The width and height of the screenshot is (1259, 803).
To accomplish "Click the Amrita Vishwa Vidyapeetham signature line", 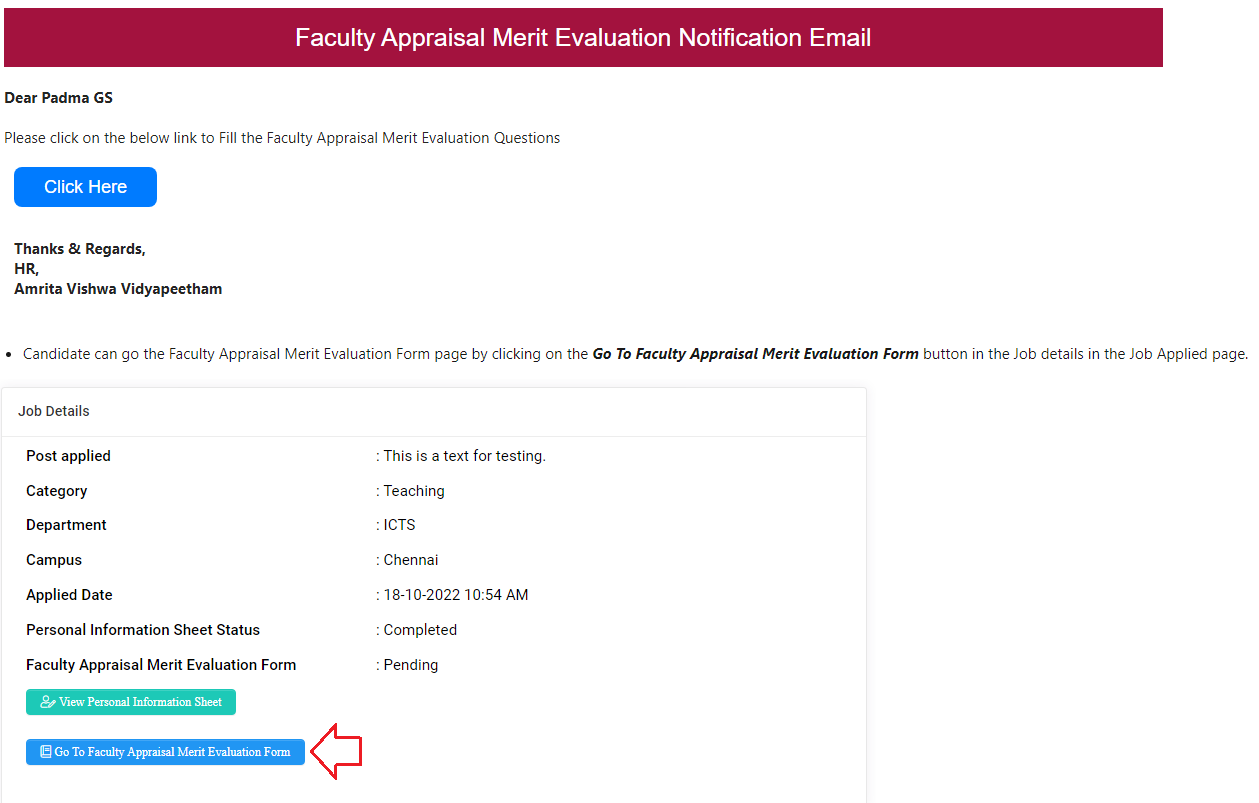I will point(118,289).
